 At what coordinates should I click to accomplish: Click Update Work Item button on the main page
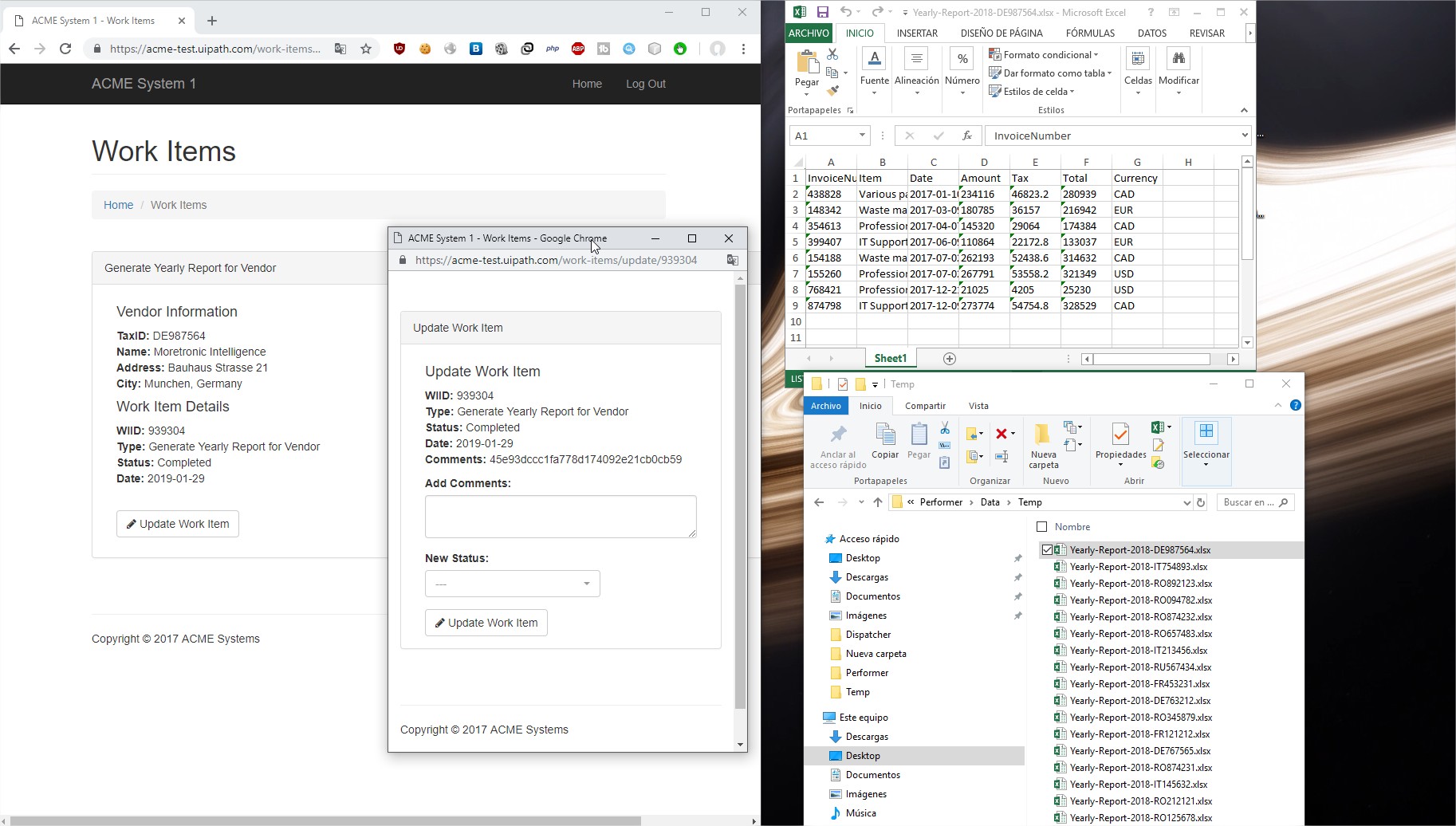(178, 524)
